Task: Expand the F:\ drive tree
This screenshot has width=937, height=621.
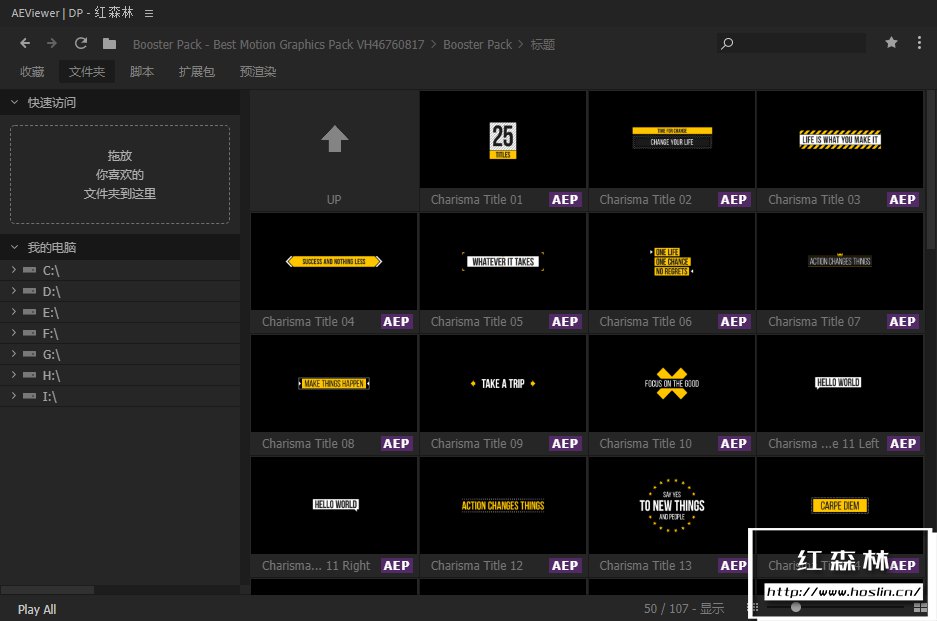Action: click(x=13, y=333)
